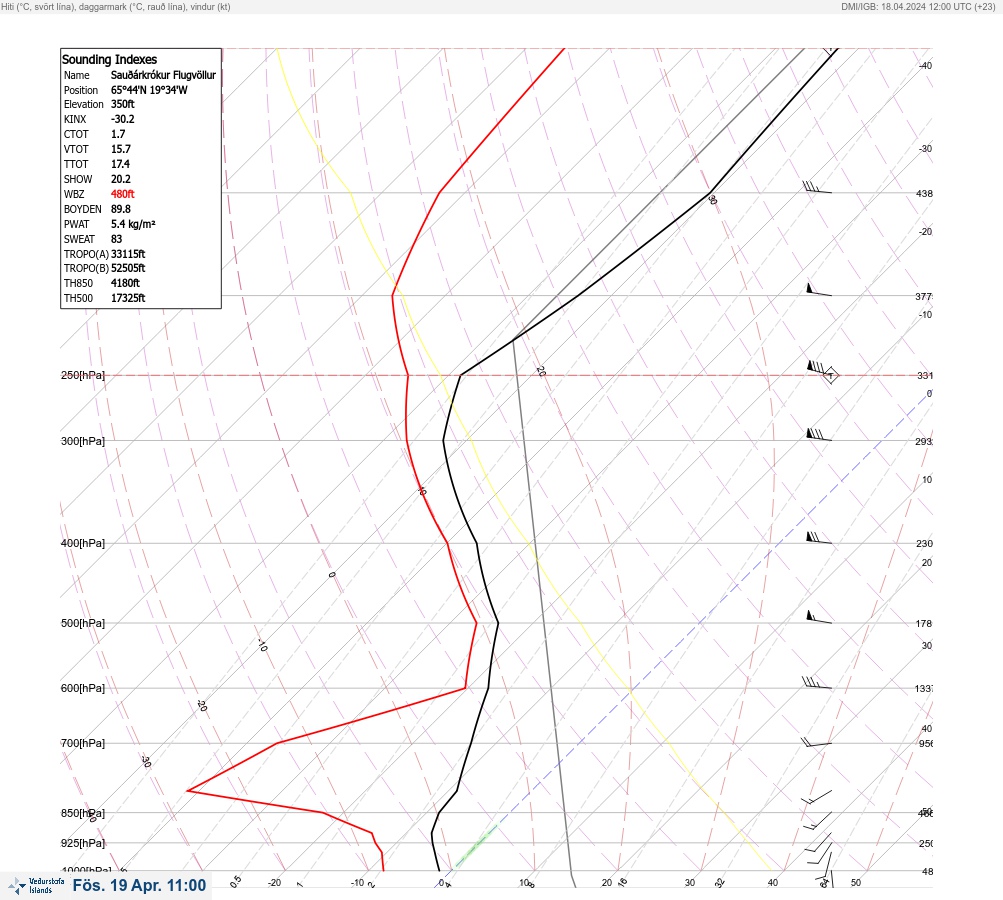1003x900 pixels.
Task: Click the TROPO(B) value 52505ft
Action: coord(128,268)
